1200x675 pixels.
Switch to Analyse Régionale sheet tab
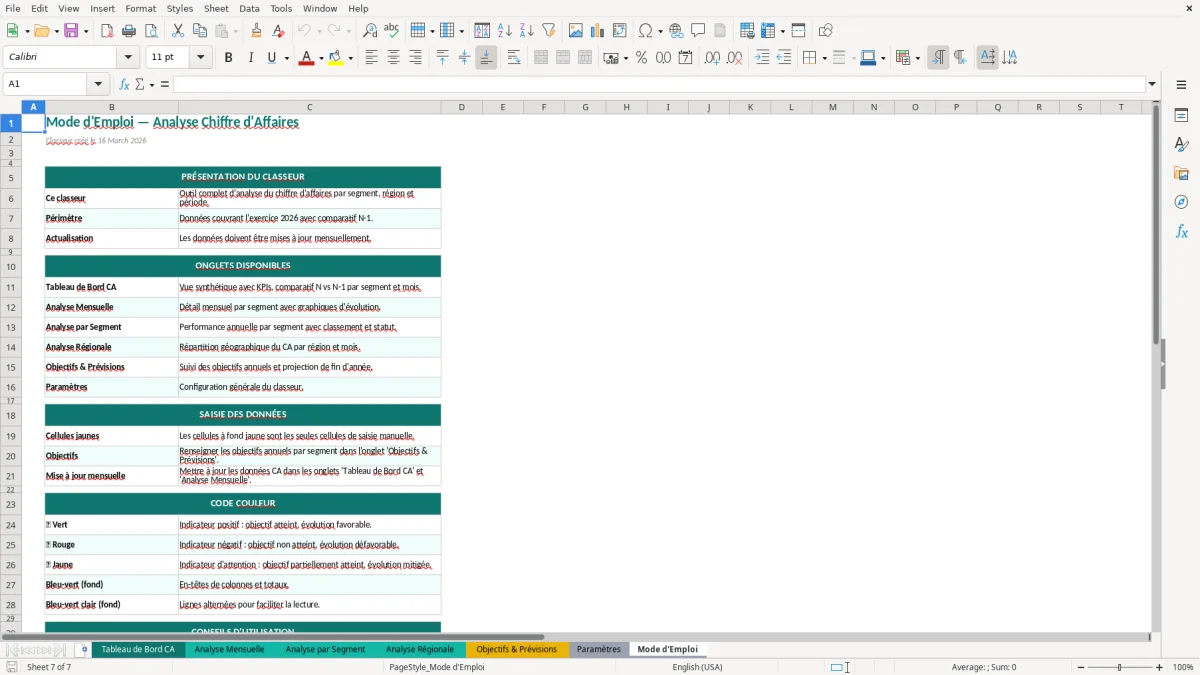point(420,649)
